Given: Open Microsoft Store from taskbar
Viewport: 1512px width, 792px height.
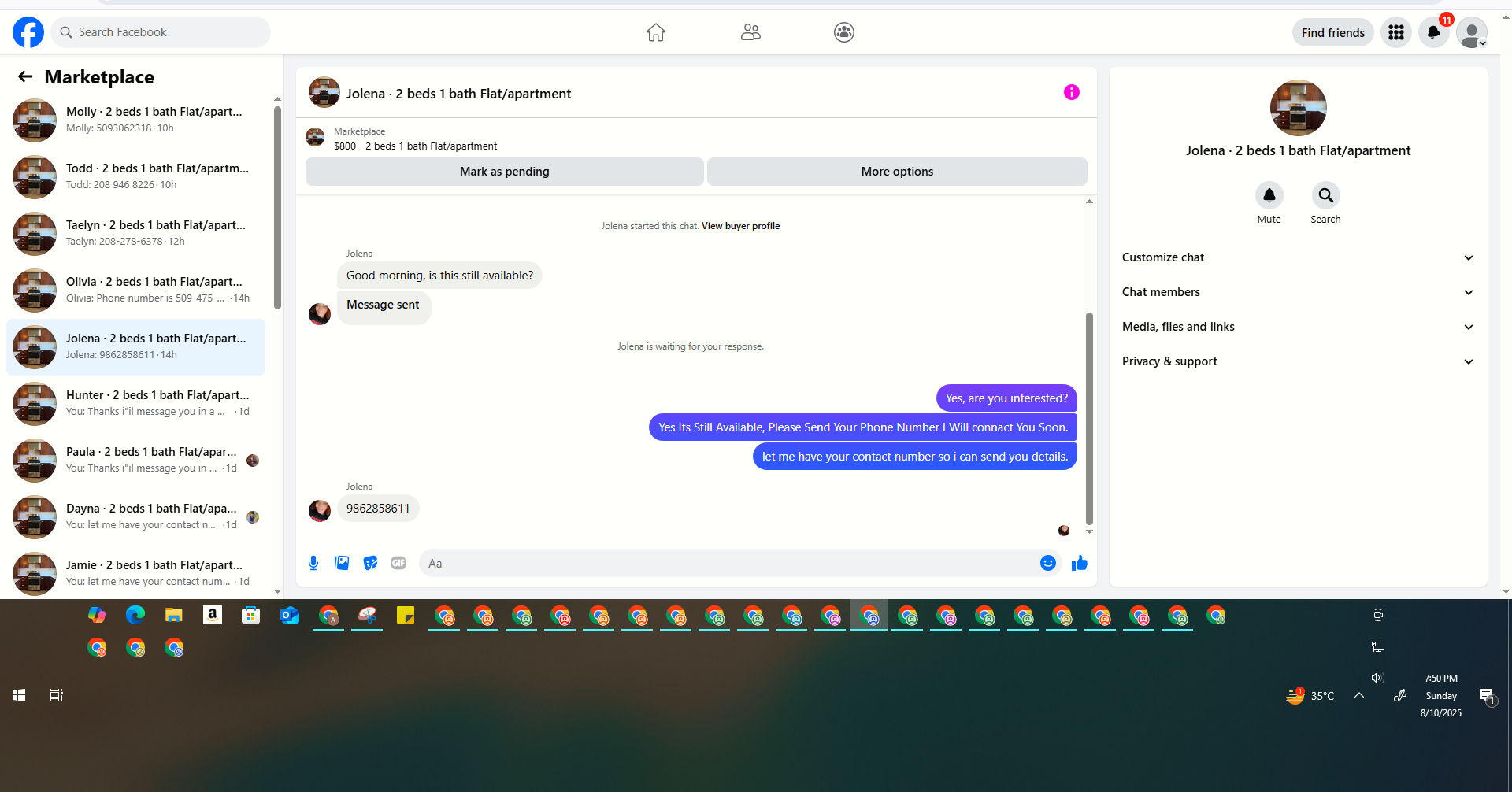Looking at the screenshot, I should pos(251,615).
